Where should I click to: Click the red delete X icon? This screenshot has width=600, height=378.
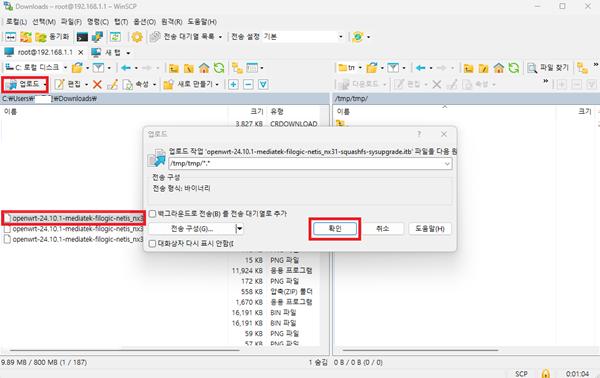tap(97, 84)
